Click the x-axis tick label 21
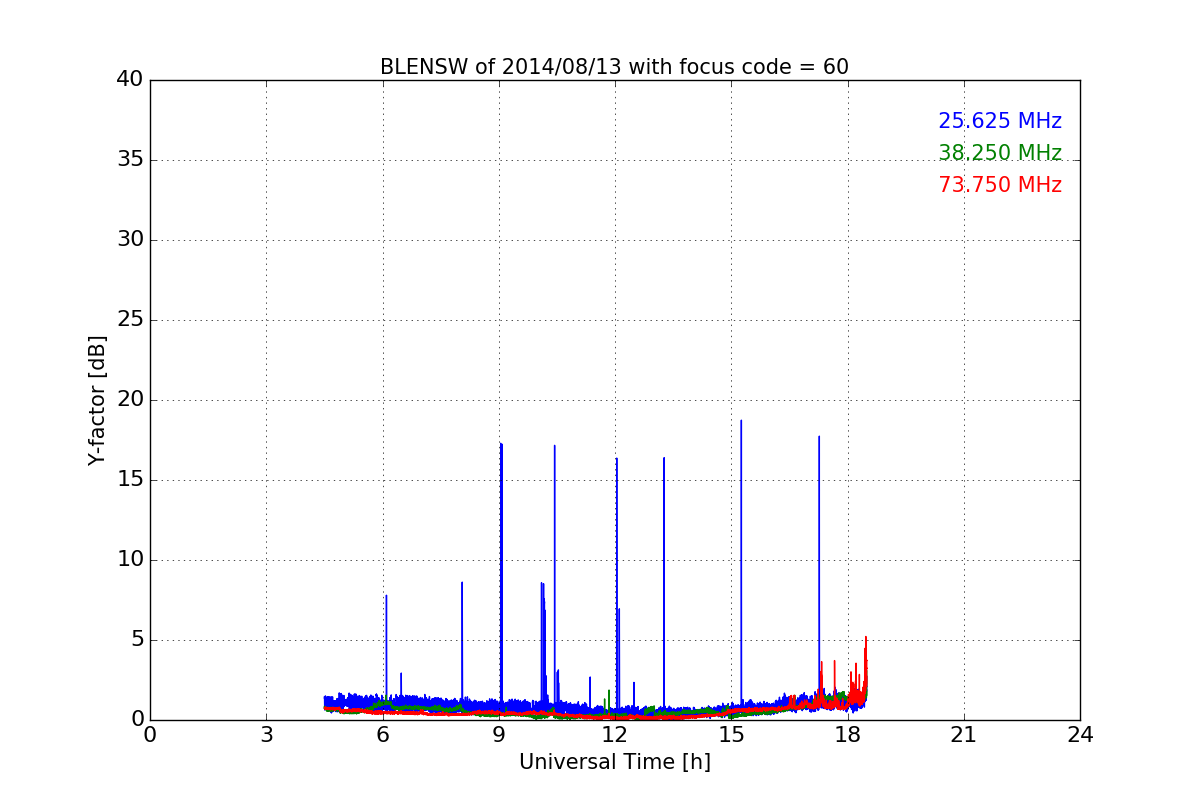Image resolution: width=1200 pixels, height=800 pixels. coord(964,735)
